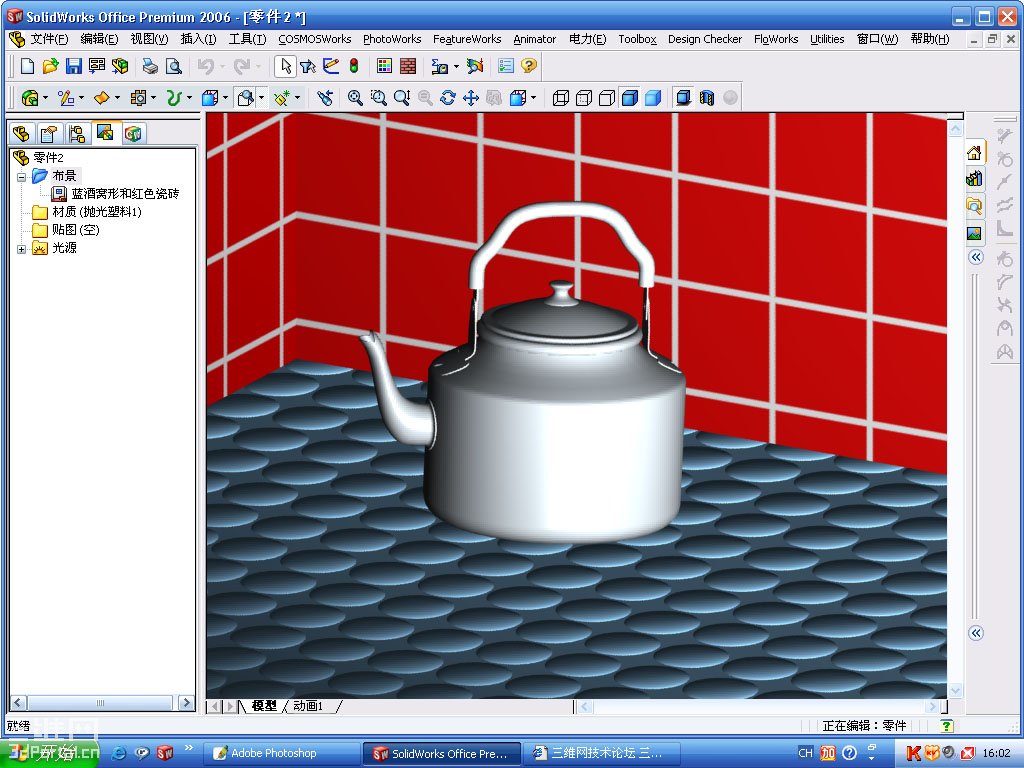Open the picture icon in the task pane

tap(974, 233)
